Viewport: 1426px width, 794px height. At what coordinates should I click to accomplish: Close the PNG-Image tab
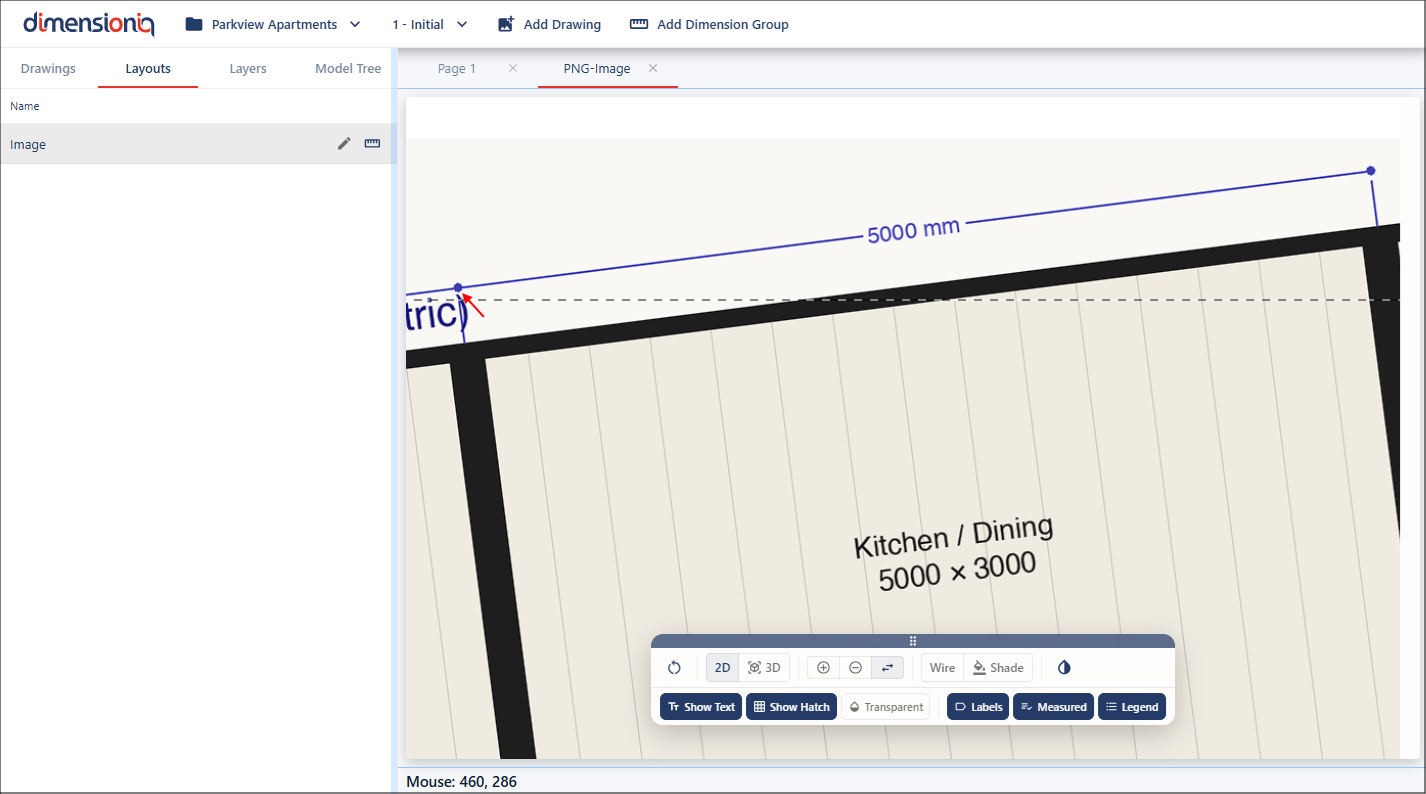click(x=653, y=68)
